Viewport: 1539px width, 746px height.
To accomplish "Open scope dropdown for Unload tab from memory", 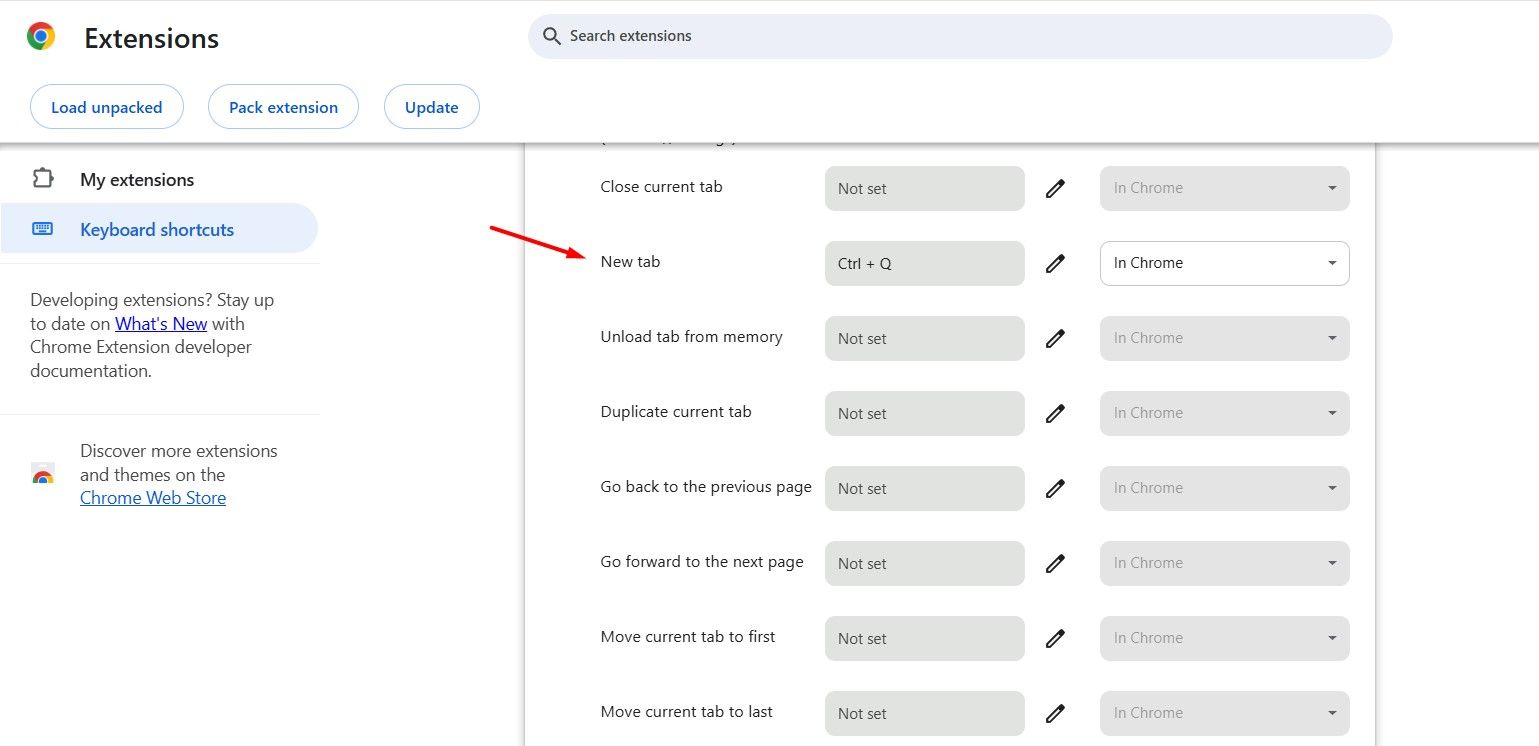I will tap(1224, 338).
